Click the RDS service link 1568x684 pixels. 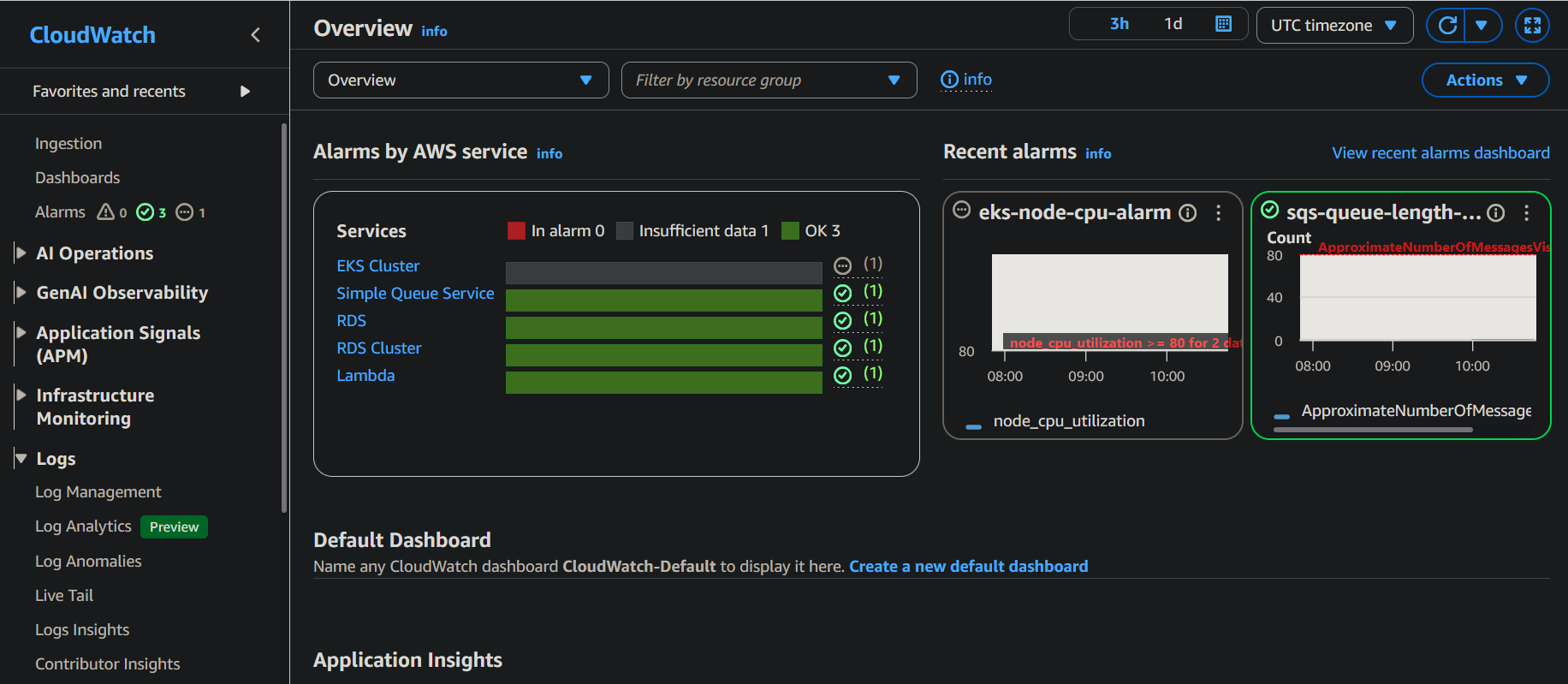351,320
